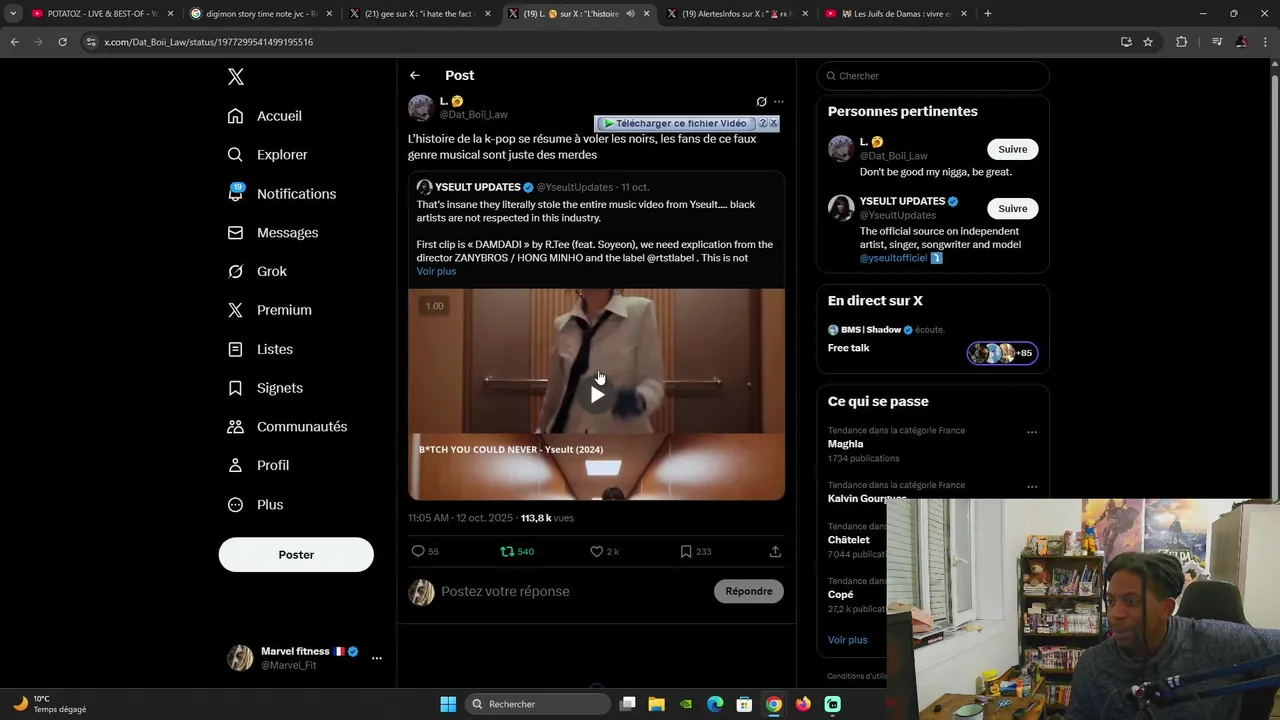Open @Dat_Boii_Law handle on post
The width and height of the screenshot is (1280, 720).
coord(474,115)
